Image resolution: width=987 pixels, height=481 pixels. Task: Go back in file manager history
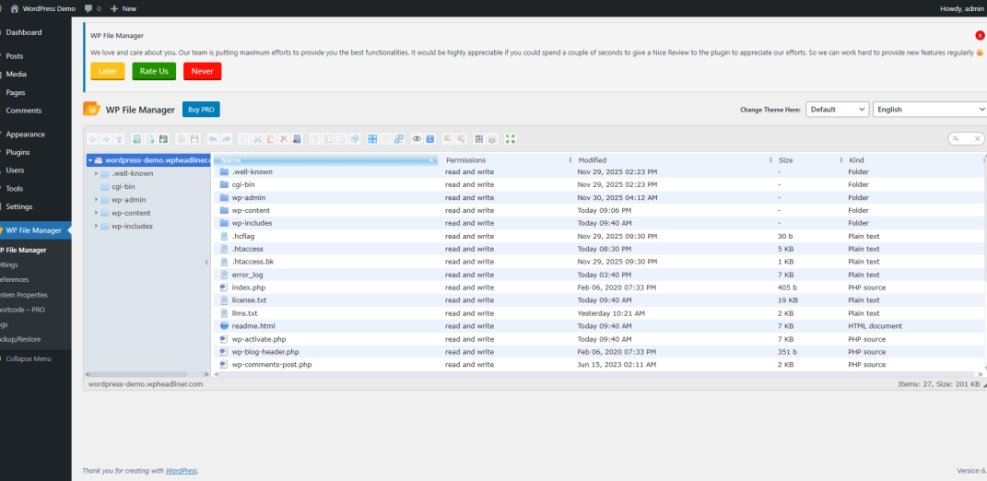(93, 139)
